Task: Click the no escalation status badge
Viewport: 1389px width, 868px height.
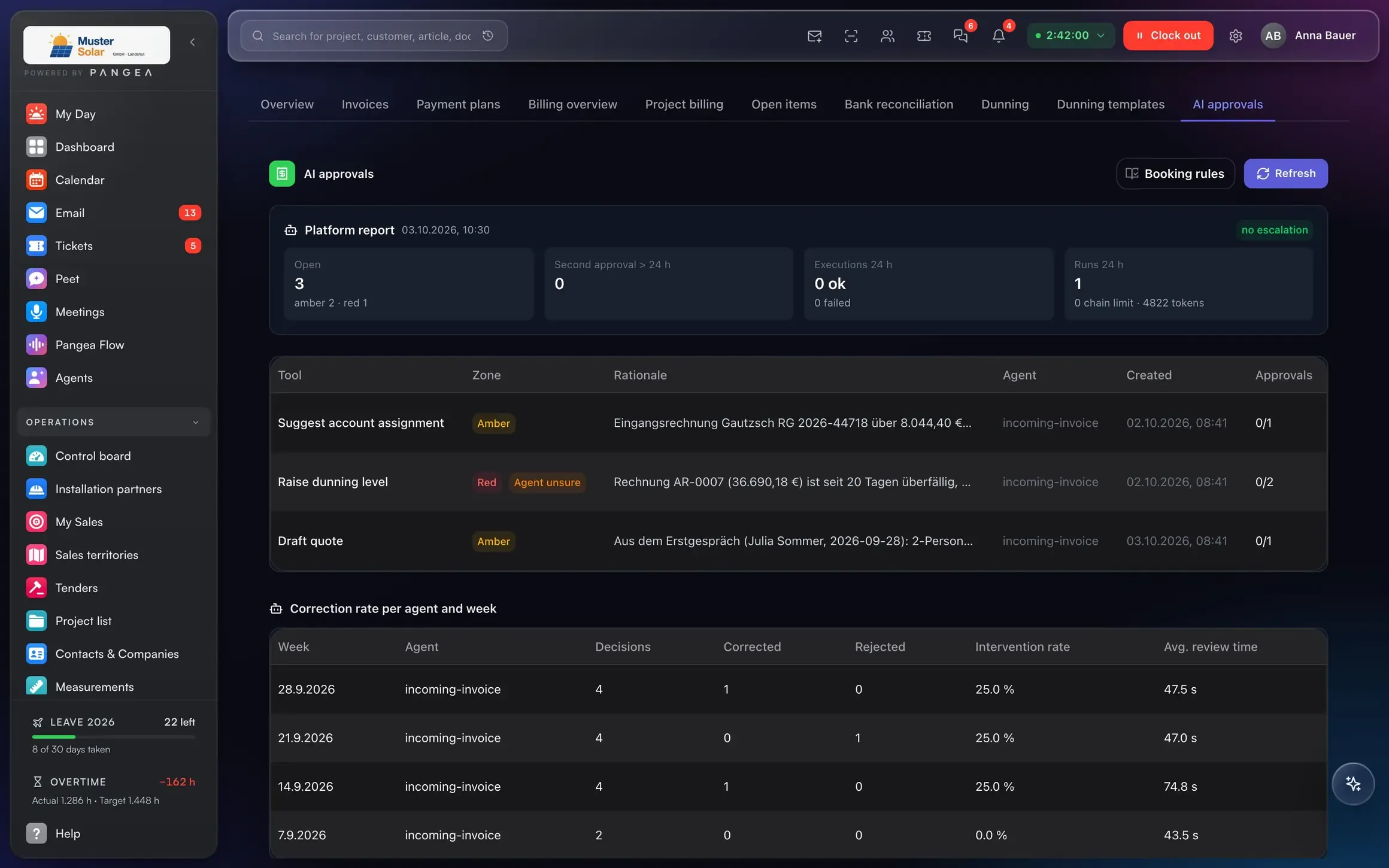Action: [1275, 230]
